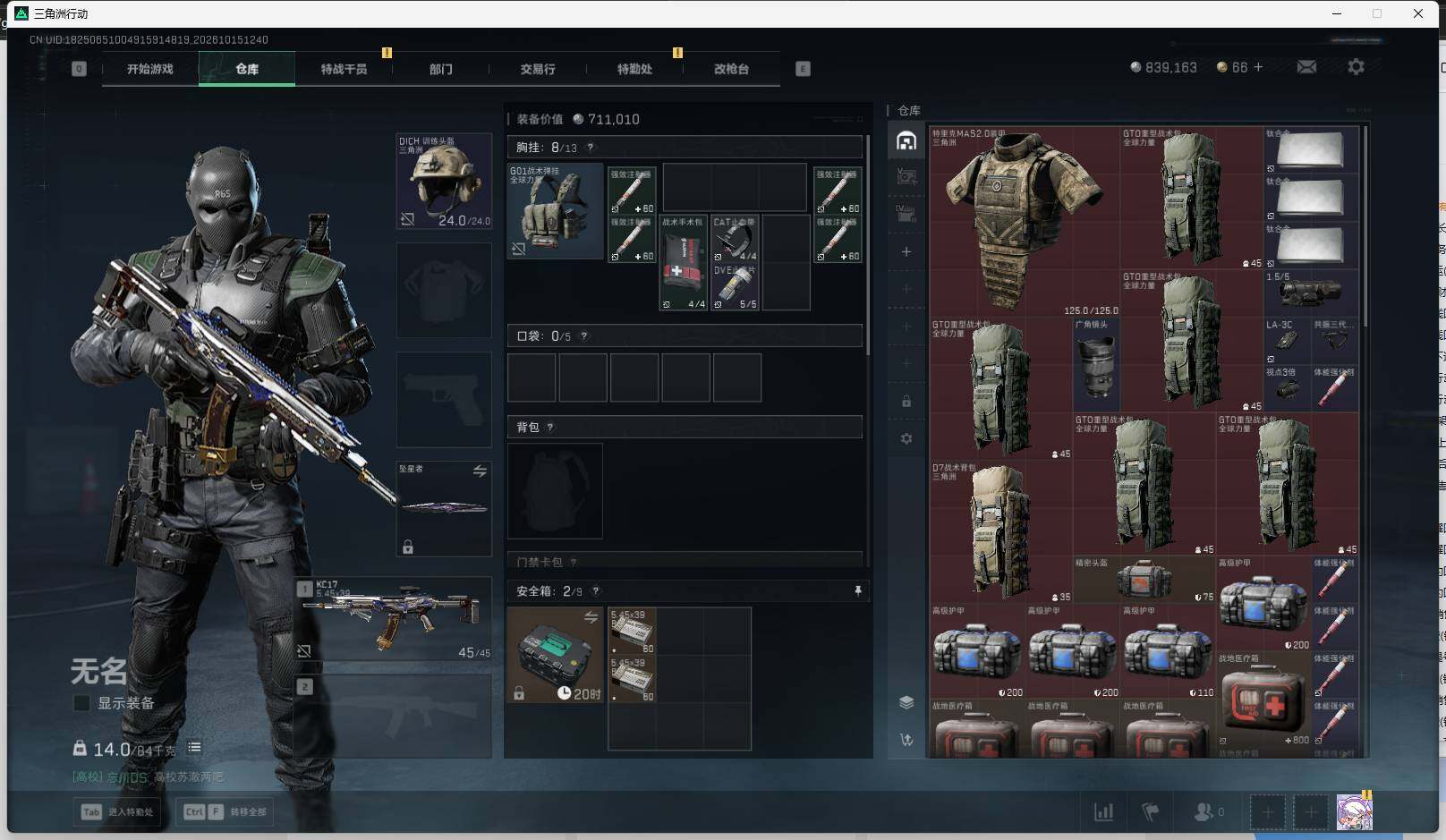Select the 广角镜头 lens item in stash
This screenshot has width=1446, height=840.
(1096, 365)
